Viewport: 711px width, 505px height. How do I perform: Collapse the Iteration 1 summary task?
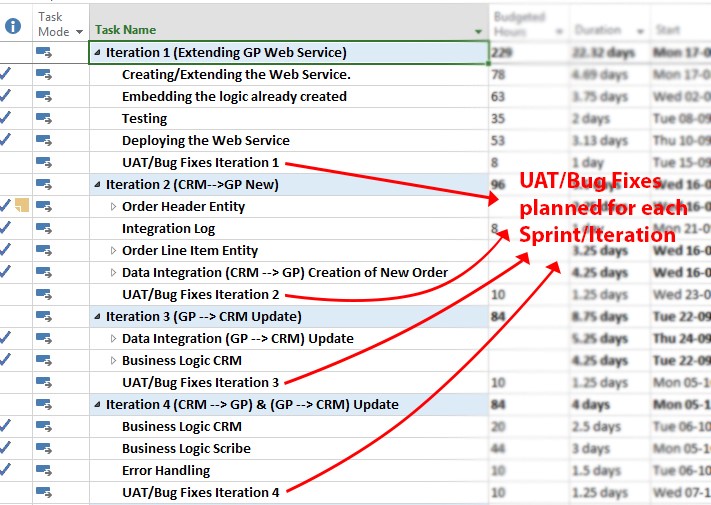[x=98, y=53]
